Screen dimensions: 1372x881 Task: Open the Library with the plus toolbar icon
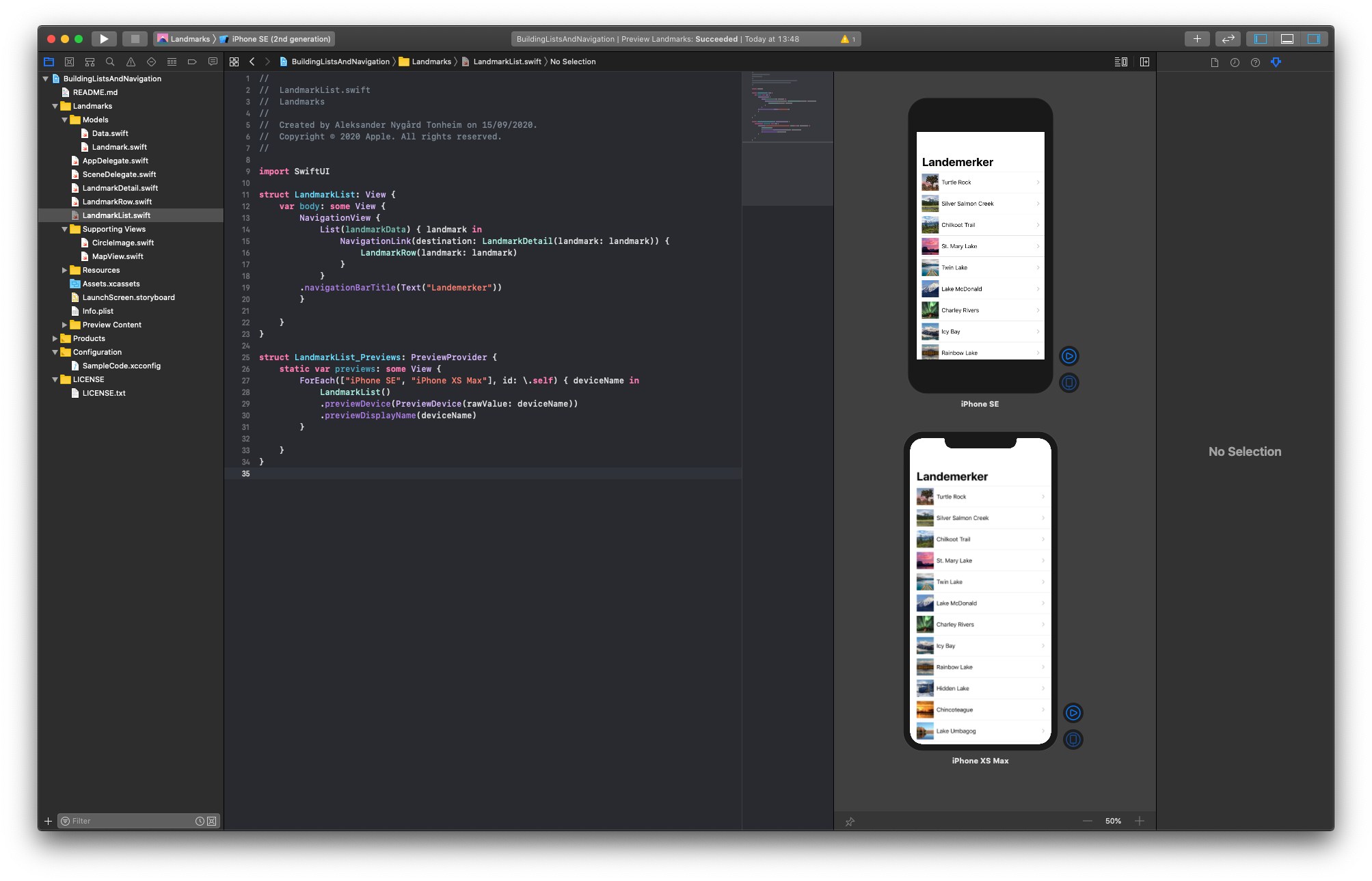(x=1197, y=39)
